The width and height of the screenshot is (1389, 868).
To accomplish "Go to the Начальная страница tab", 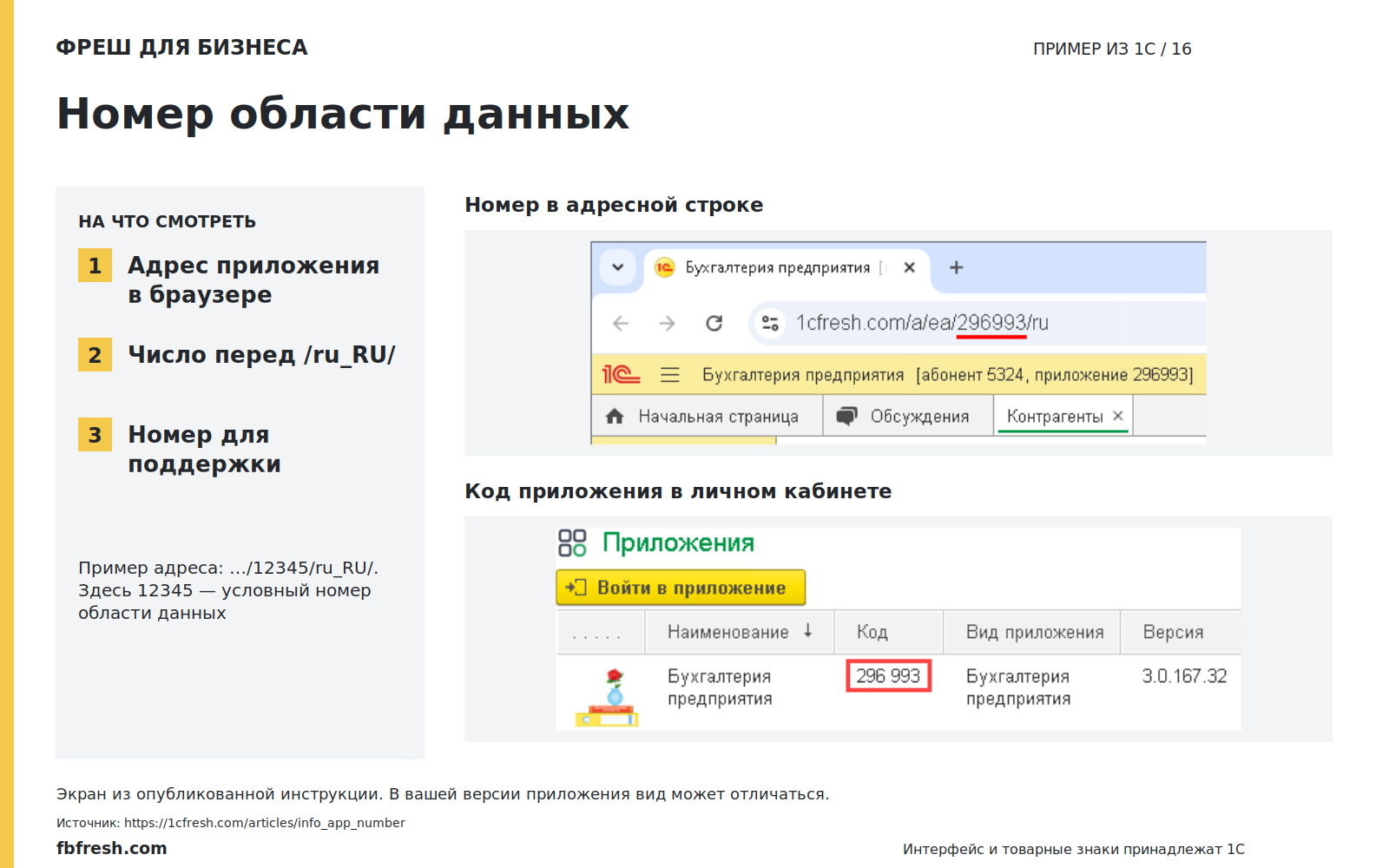I will click(708, 417).
